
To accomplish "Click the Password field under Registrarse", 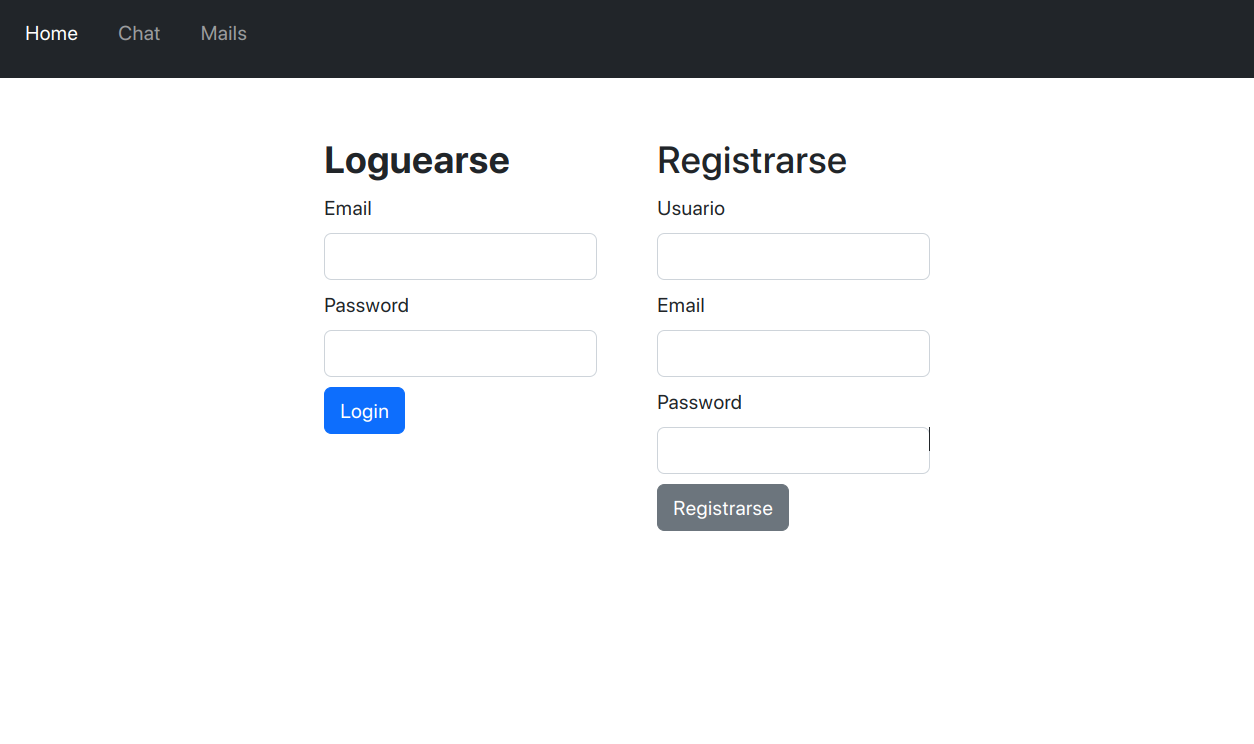I will [793, 450].
